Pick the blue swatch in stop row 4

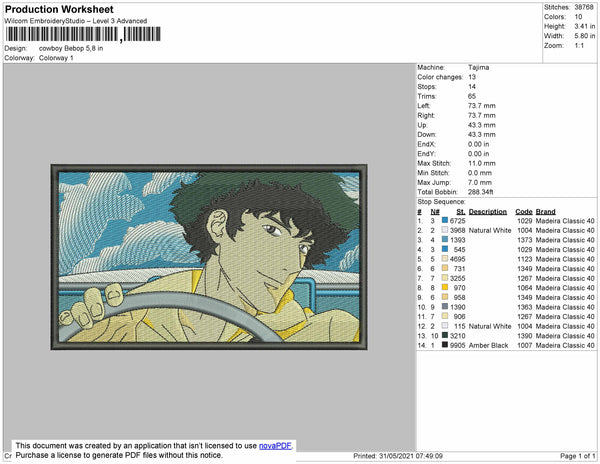445,249
